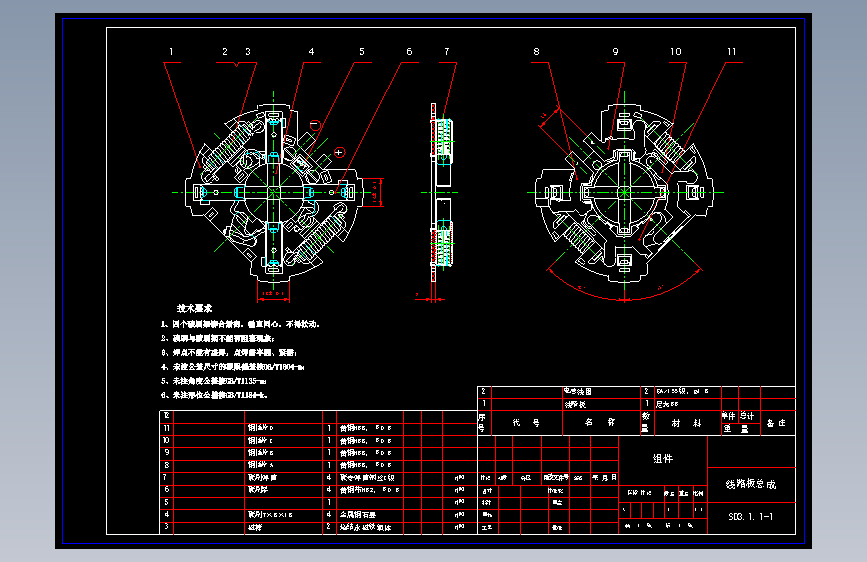Click callout number 3 label
This screenshot has height=562, width=867.
[x=248, y=51]
